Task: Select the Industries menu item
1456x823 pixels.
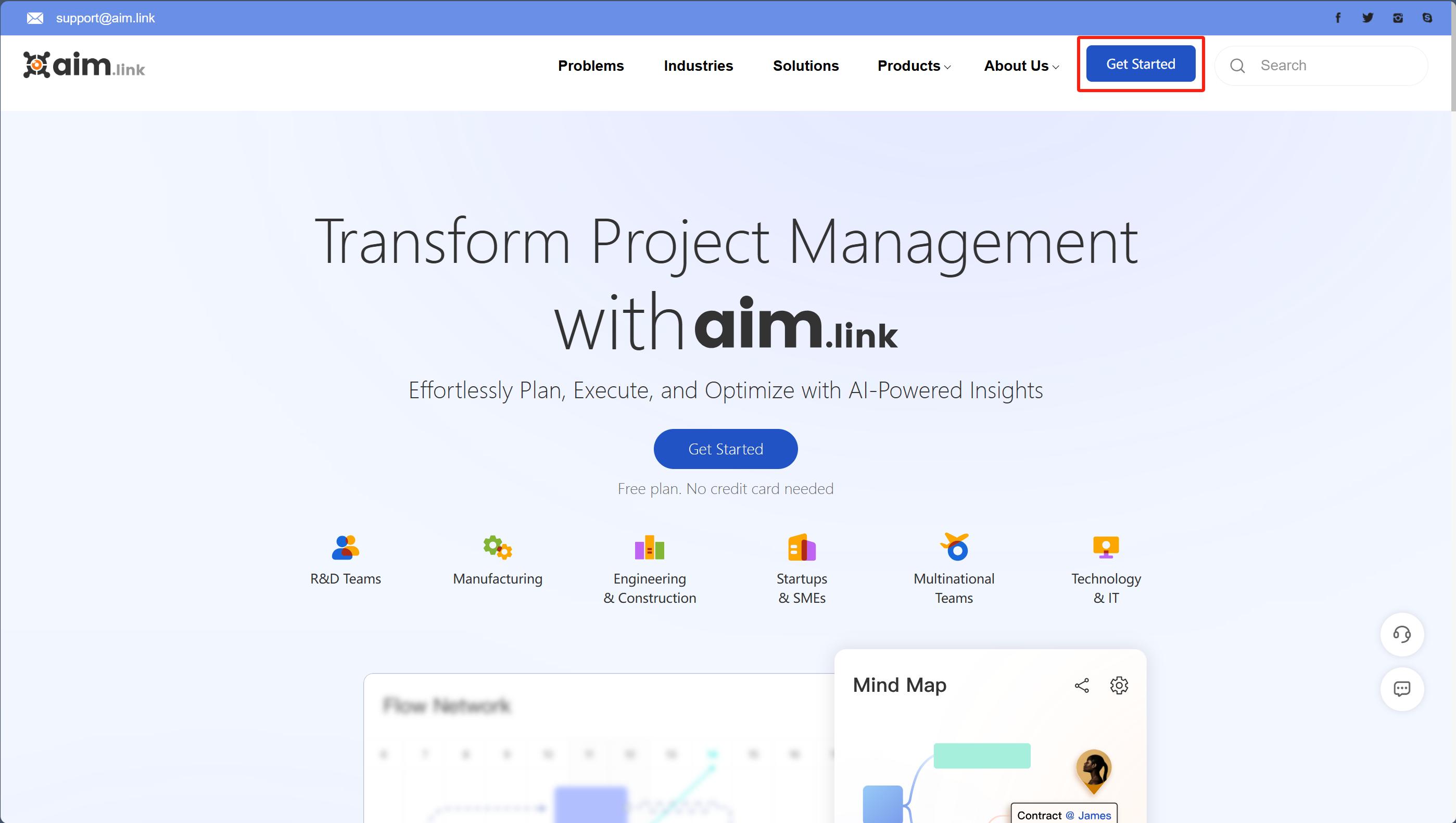Action: pos(698,66)
